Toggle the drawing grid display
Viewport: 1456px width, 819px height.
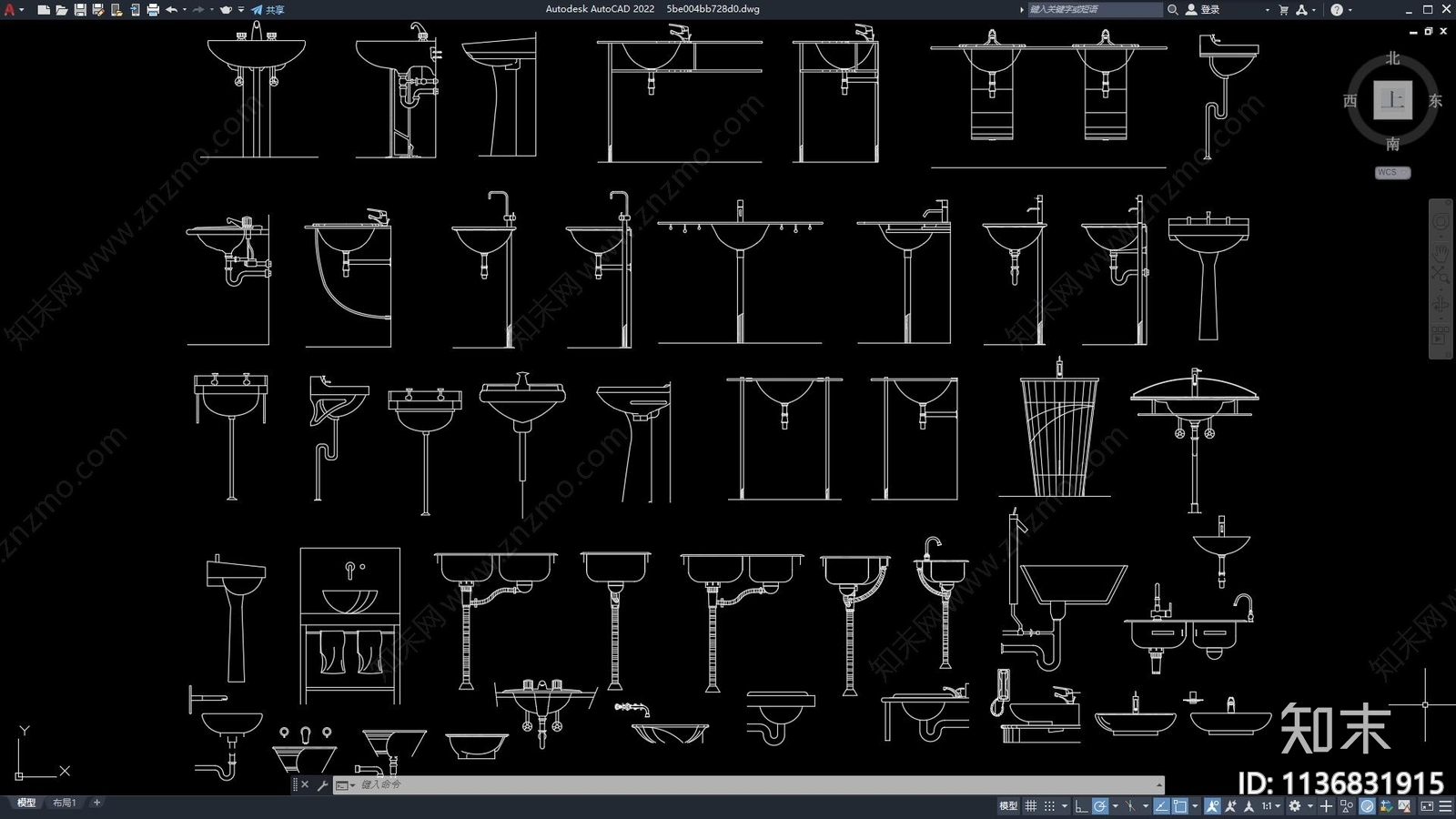(1030, 806)
